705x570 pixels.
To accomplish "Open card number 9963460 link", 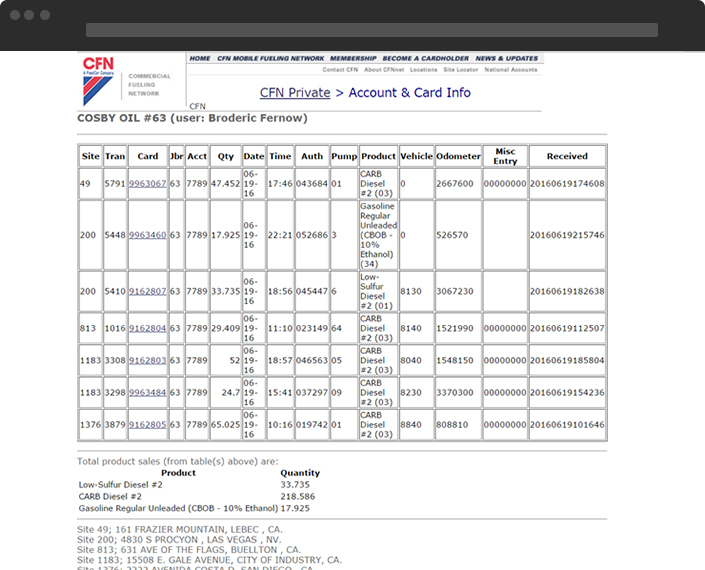I will tap(147, 235).
